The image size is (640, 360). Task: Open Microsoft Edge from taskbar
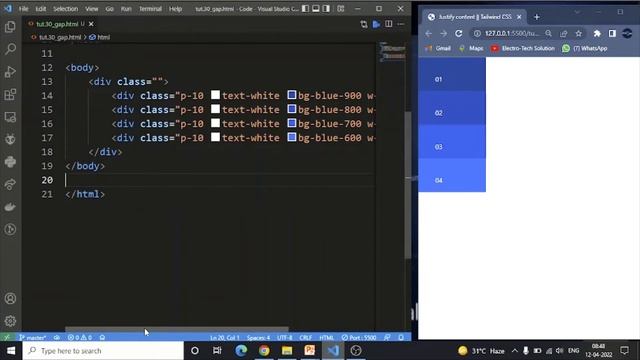point(241,351)
